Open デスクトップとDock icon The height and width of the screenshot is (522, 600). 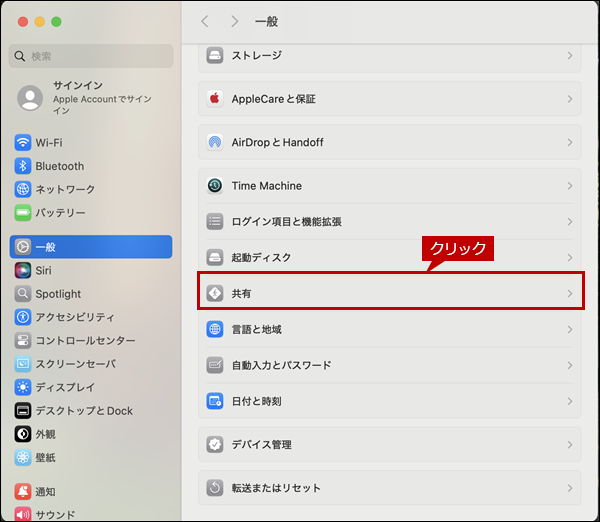coord(23,411)
